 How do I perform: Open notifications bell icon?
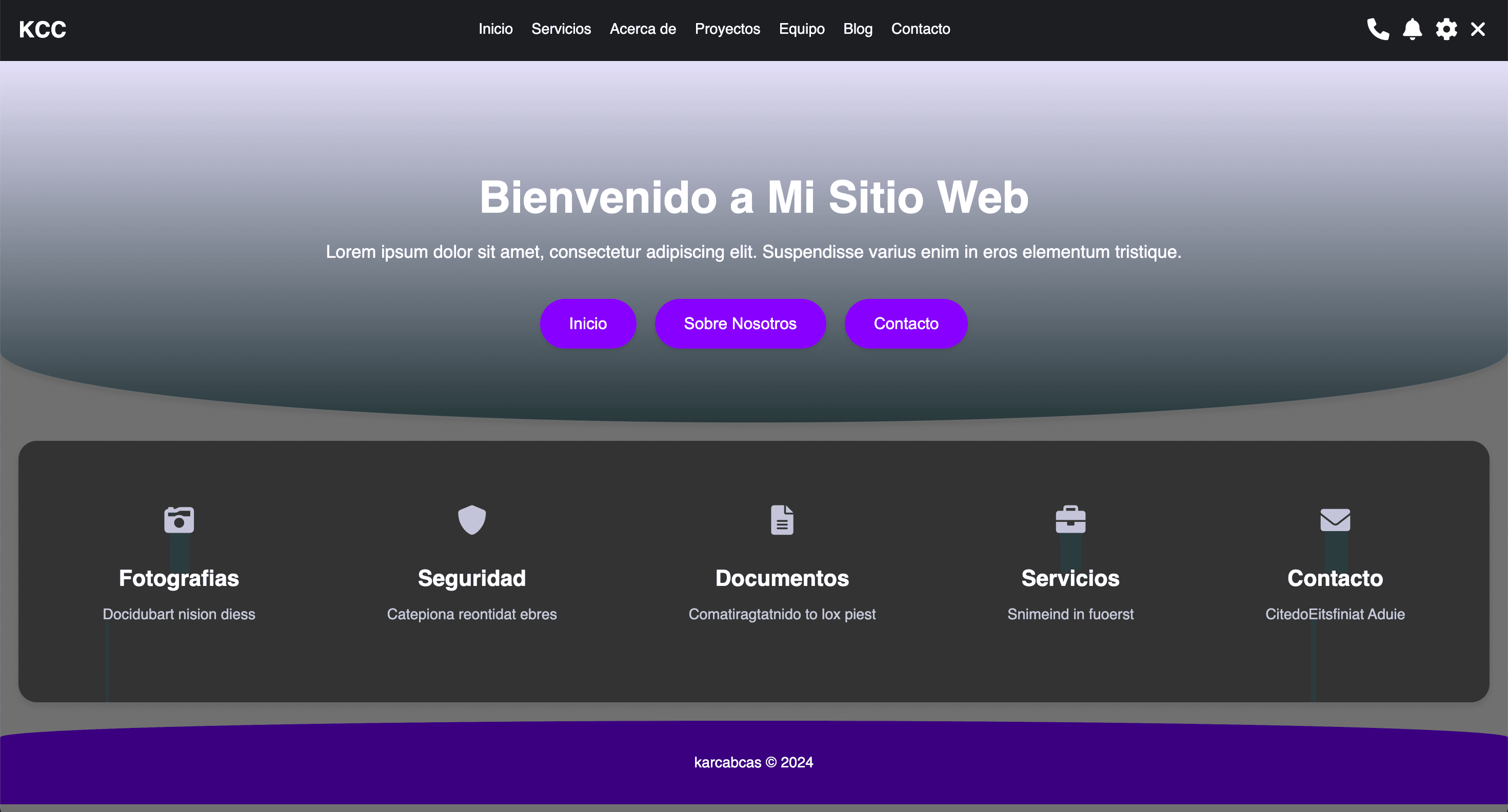point(1412,29)
